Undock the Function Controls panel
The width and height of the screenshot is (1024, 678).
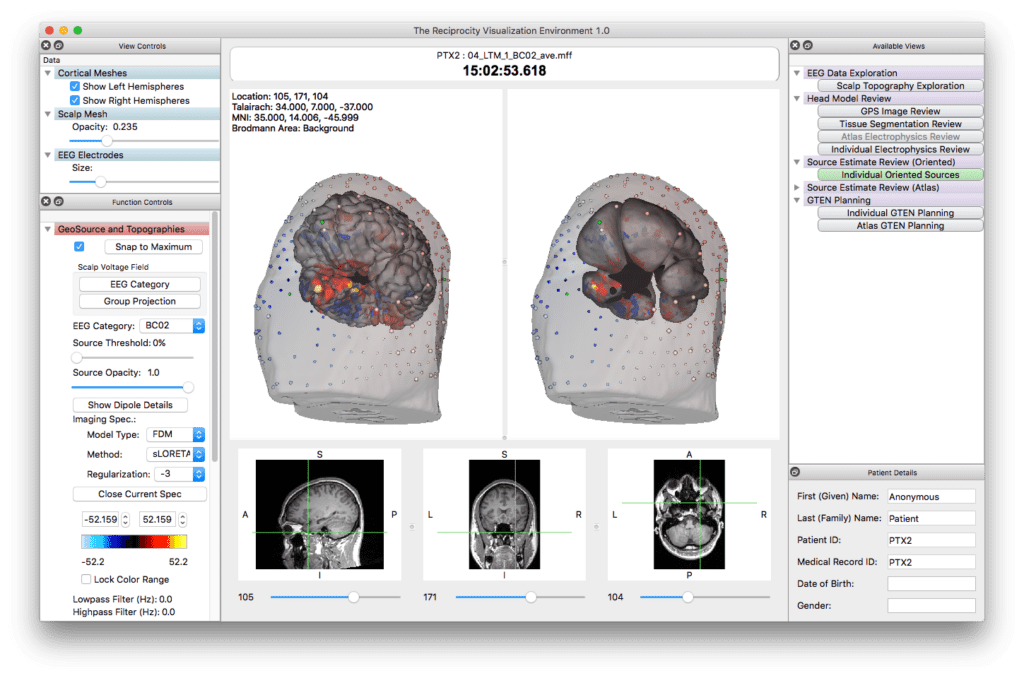58,201
